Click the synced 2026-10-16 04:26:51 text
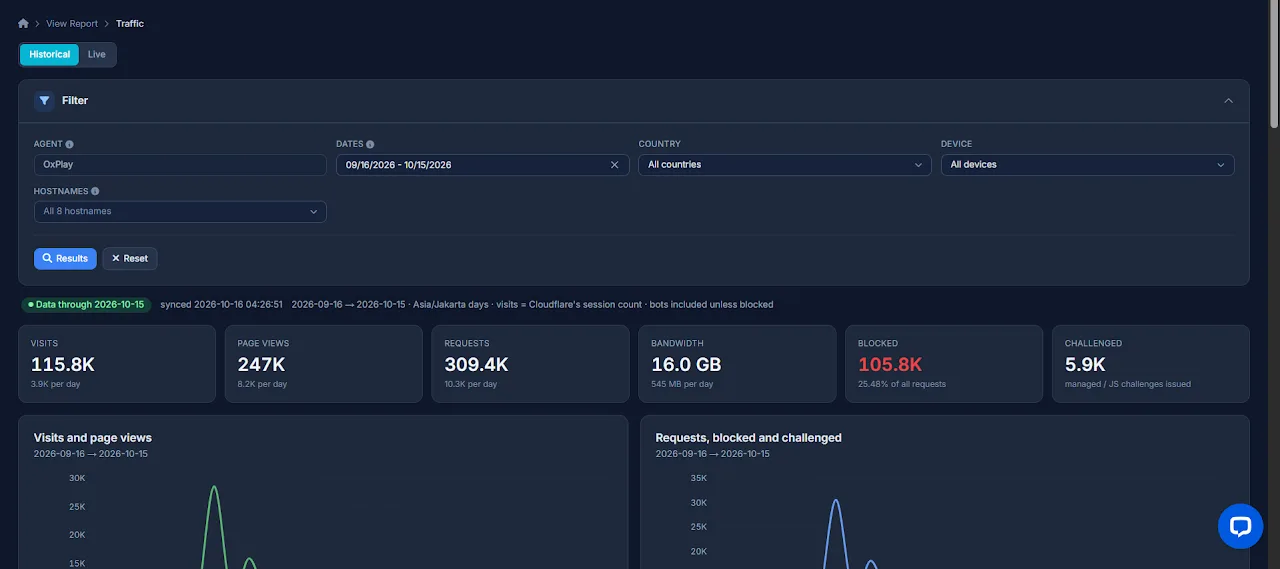The height and width of the screenshot is (569, 1280). pos(221,304)
